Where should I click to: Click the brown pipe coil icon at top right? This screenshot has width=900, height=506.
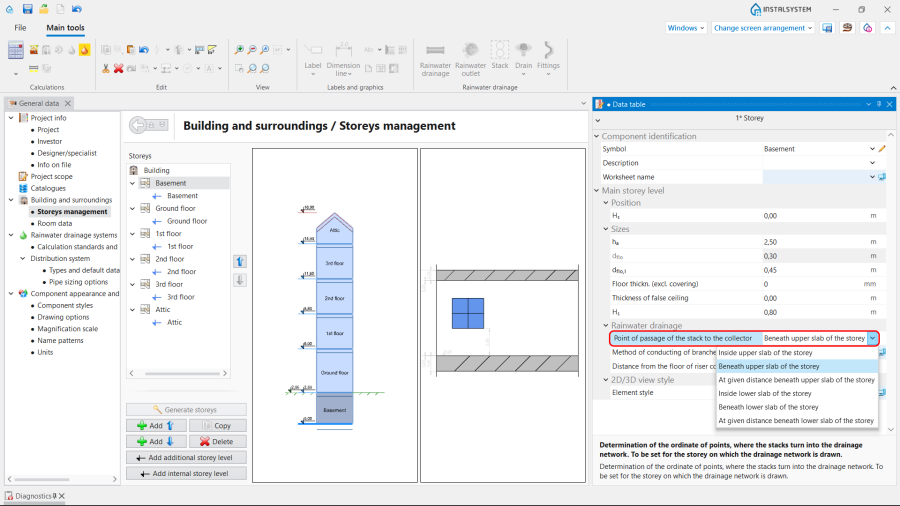[x=847, y=28]
